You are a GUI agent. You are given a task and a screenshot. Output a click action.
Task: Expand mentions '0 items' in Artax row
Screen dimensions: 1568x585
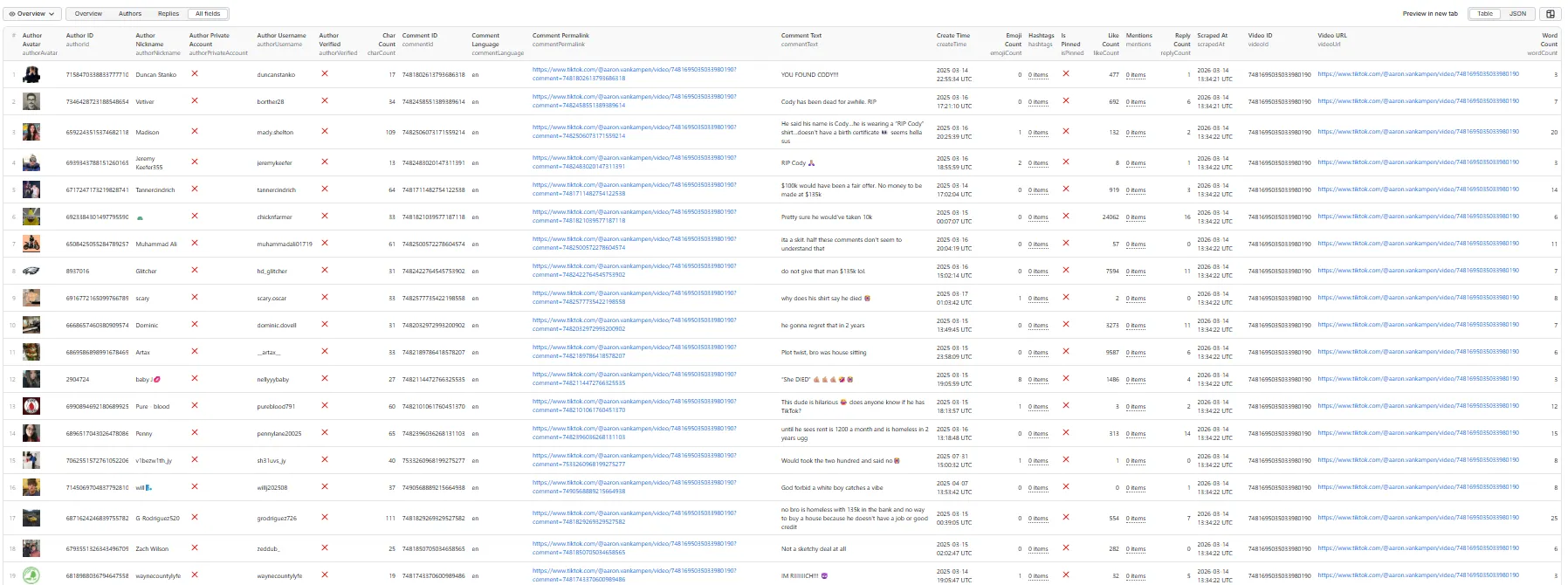point(1136,353)
